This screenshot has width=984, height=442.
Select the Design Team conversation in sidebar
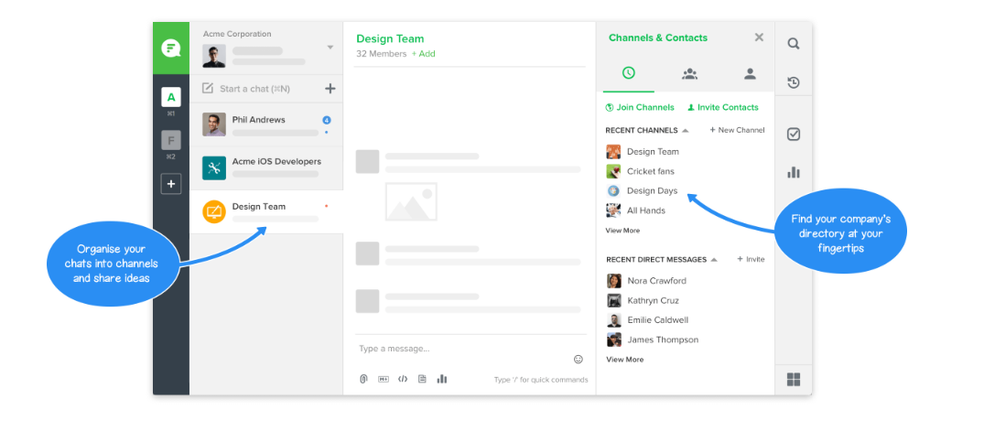266,212
